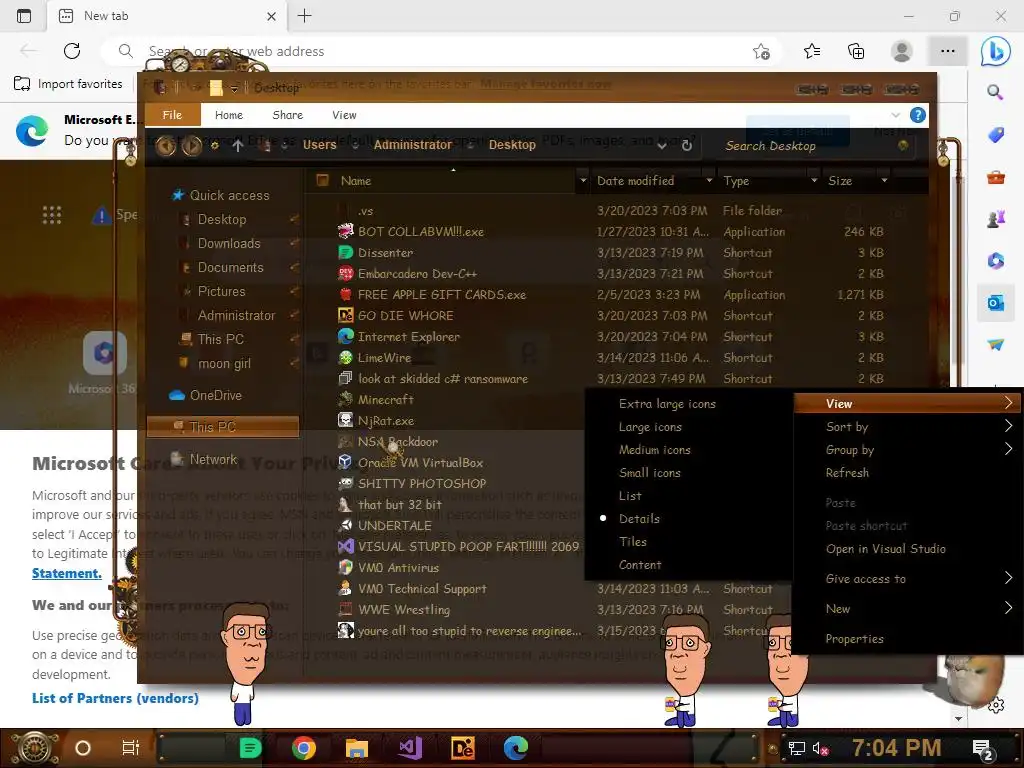Click Explorer's up-directory arrow
1024x768 pixels.
point(238,146)
